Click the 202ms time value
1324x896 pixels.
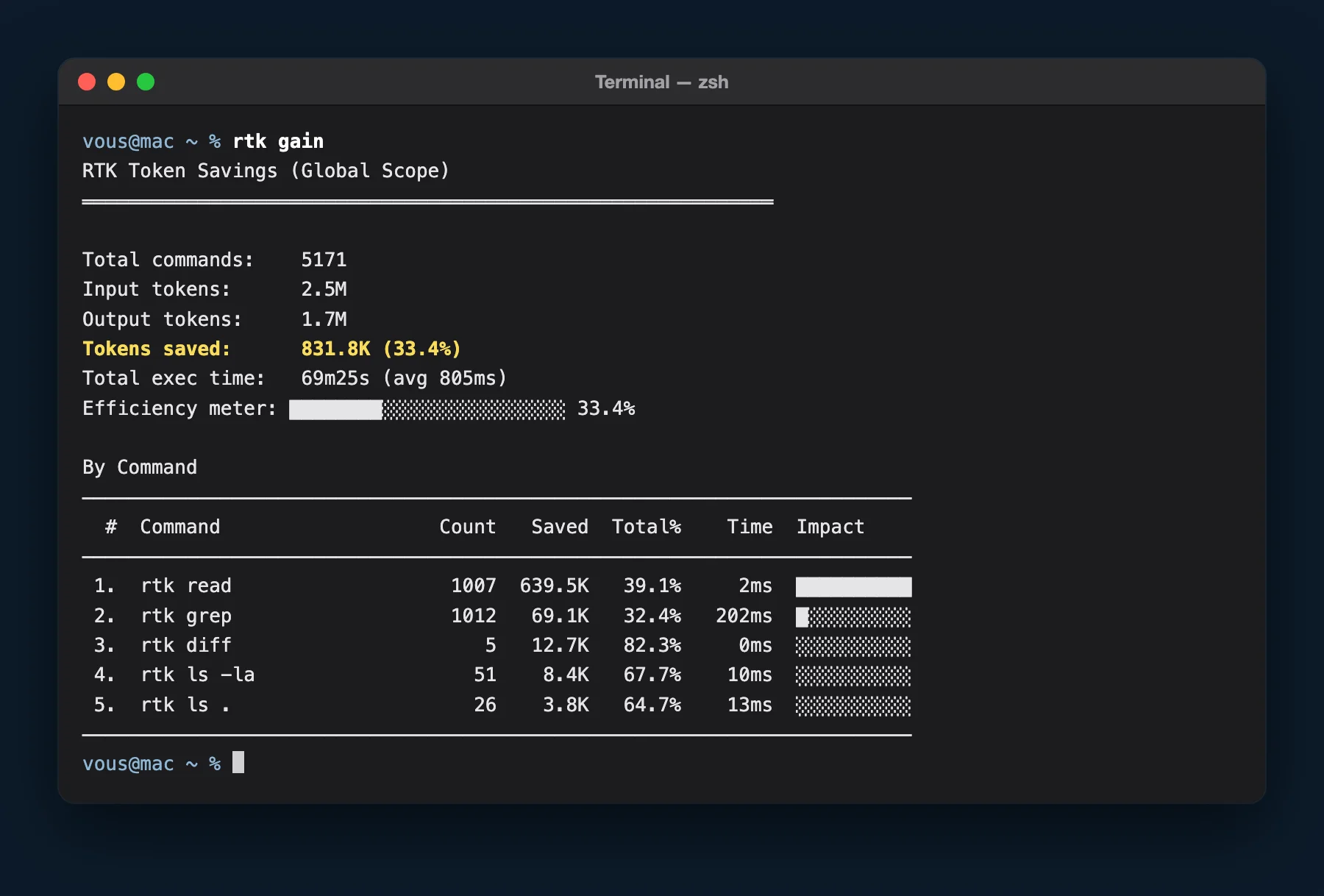744,616
